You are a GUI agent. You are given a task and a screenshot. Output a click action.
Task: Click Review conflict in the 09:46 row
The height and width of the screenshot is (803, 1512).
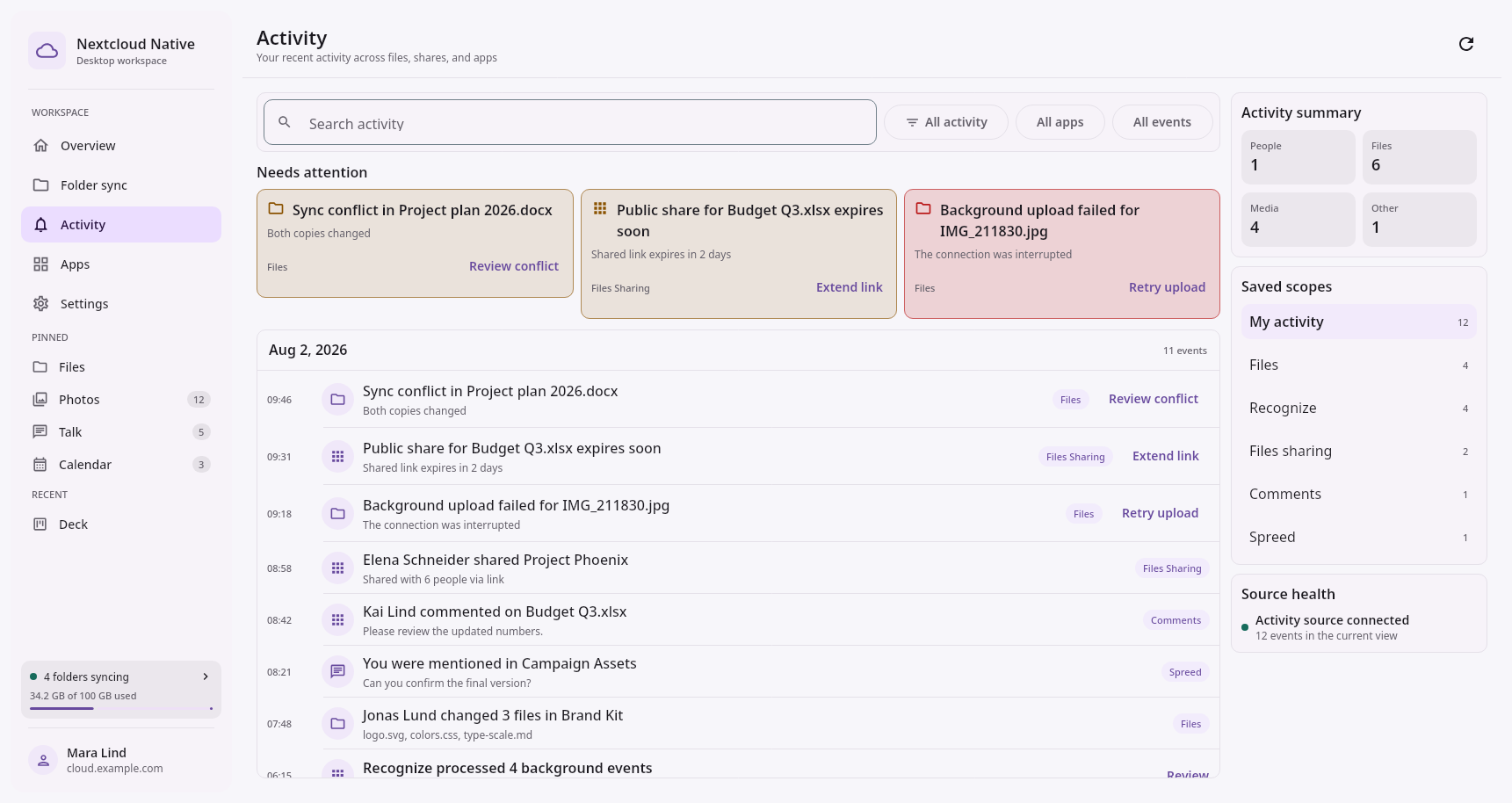(1154, 399)
